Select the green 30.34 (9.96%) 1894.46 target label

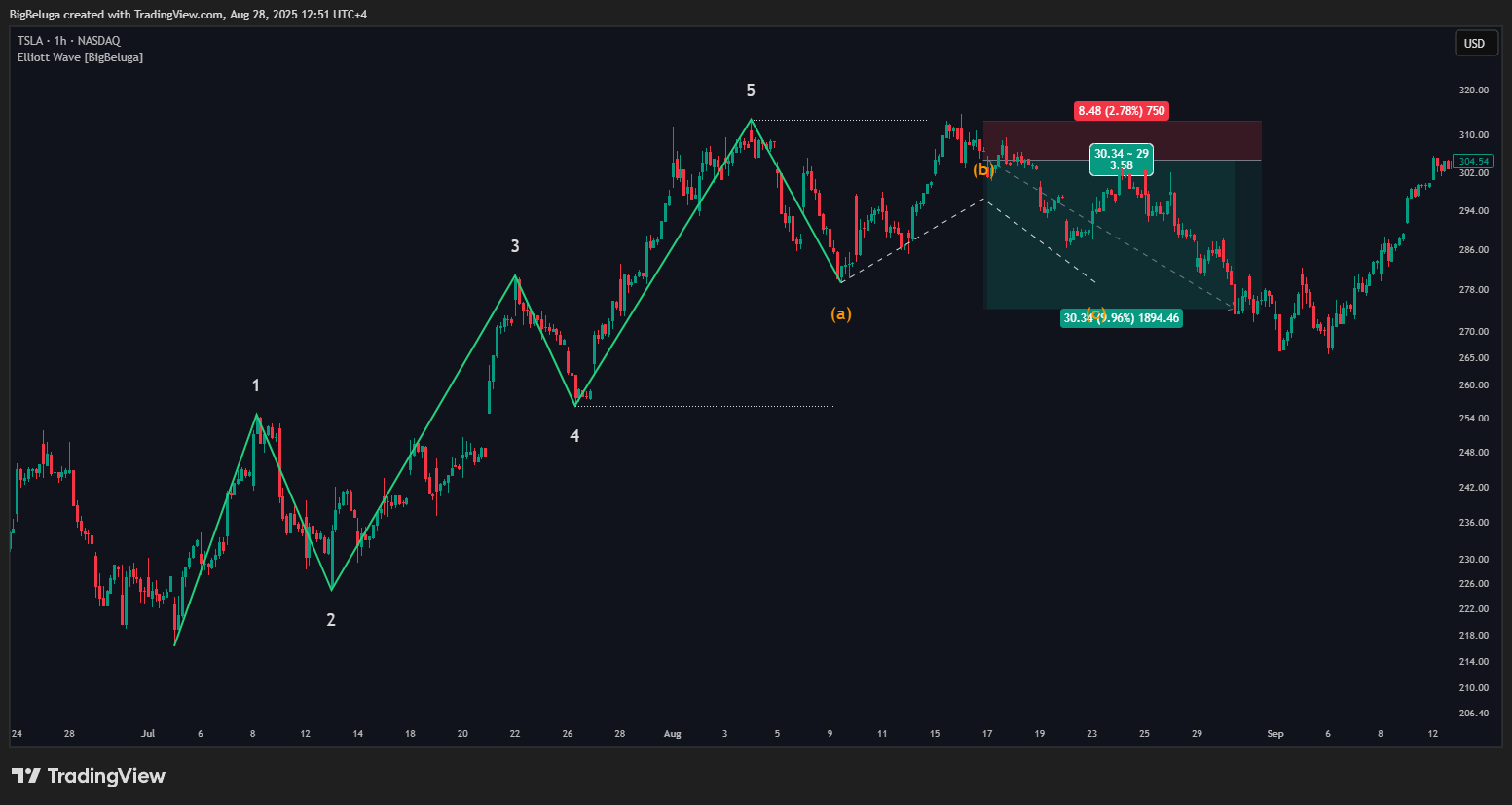tap(1122, 318)
